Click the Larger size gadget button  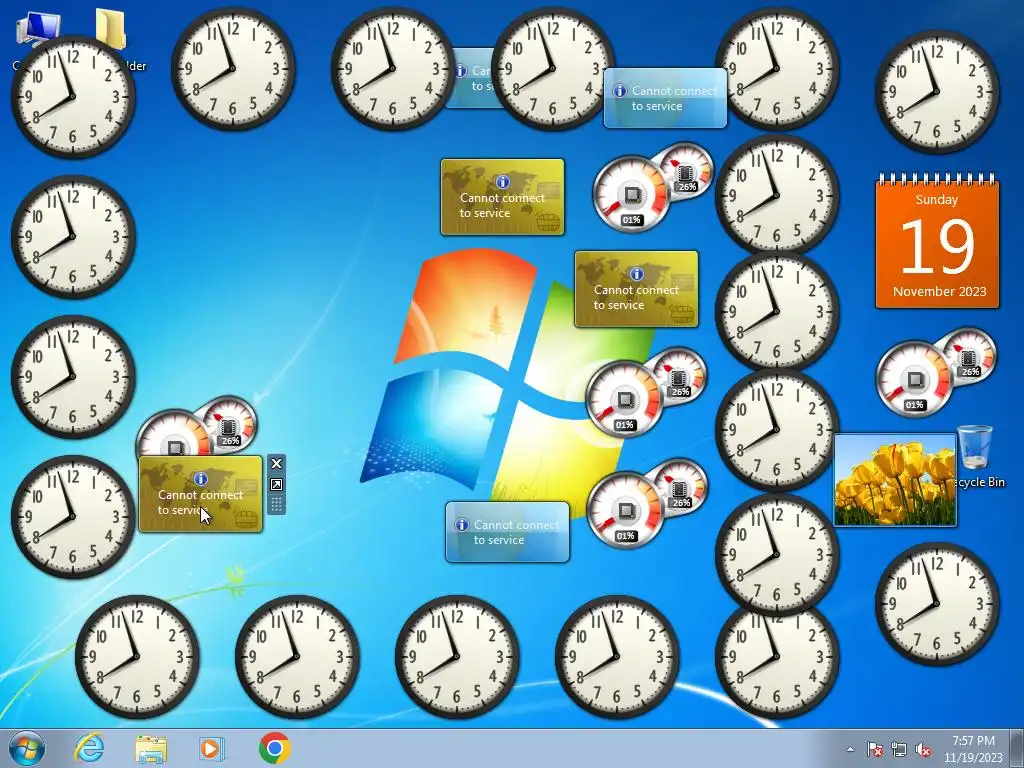pos(276,484)
